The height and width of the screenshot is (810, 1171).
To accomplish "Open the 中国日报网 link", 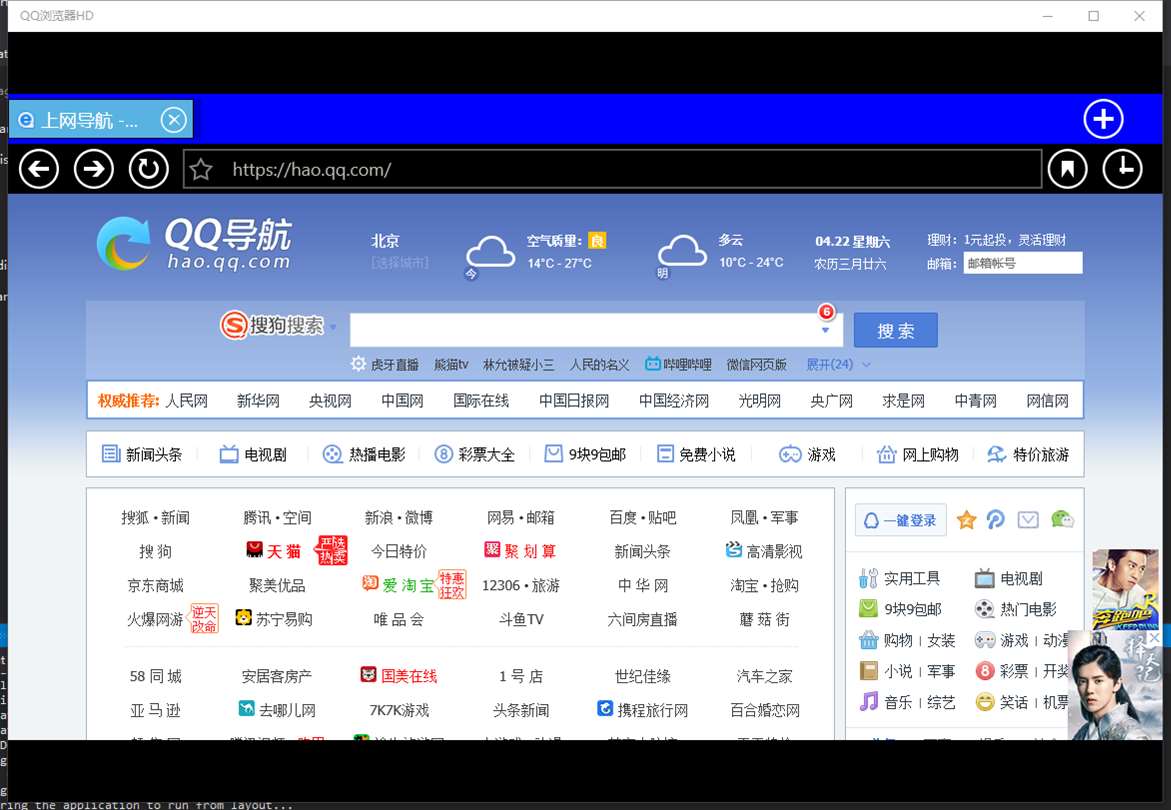I will pyautogui.click(x=574, y=401).
